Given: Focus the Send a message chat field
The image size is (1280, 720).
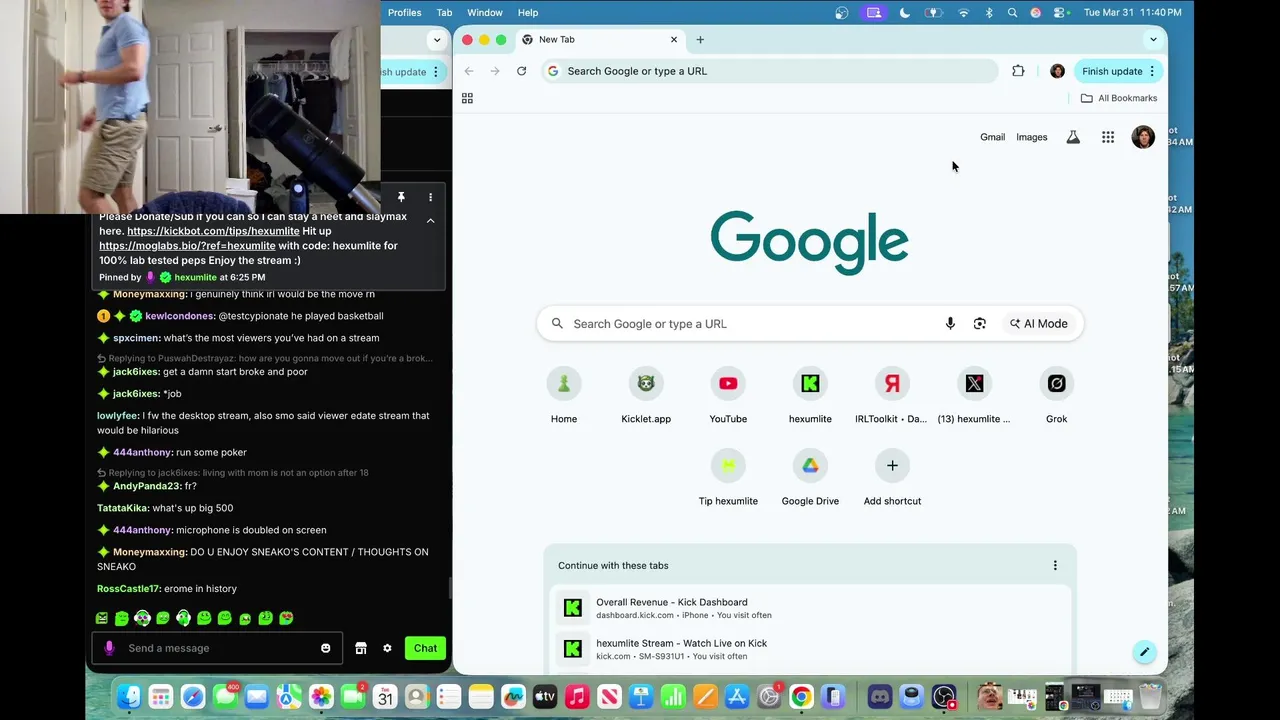Looking at the screenshot, I should pyautogui.click(x=217, y=648).
